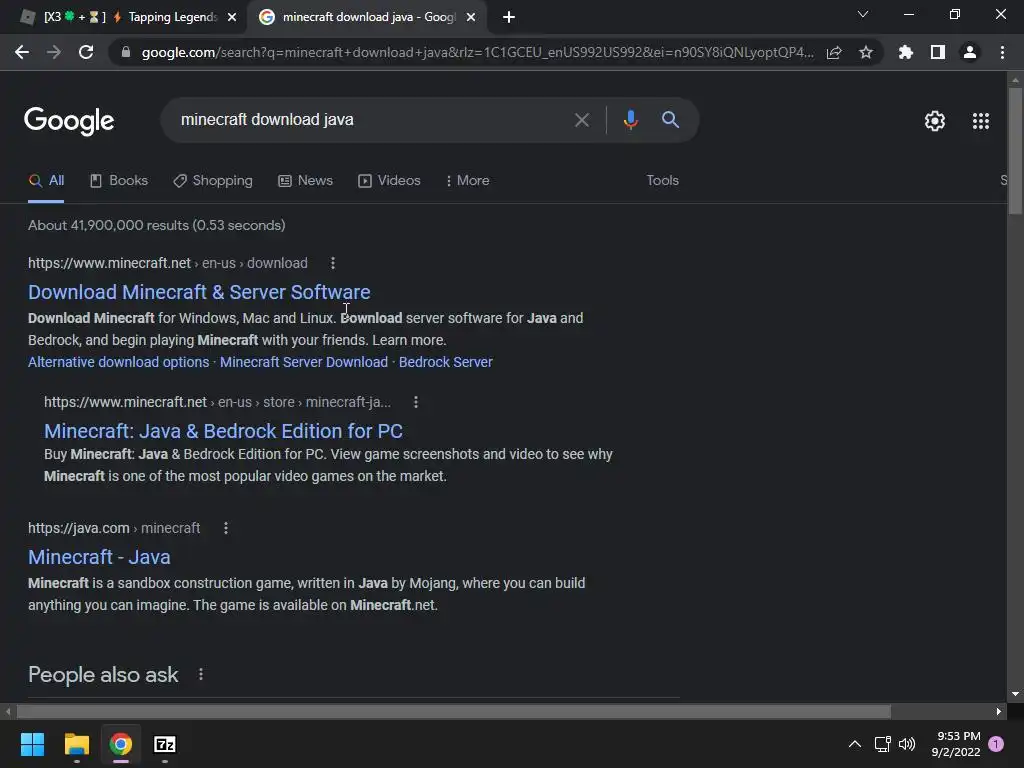This screenshot has width=1024, height=768.
Task: Reload the current page
Action: [x=86, y=52]
